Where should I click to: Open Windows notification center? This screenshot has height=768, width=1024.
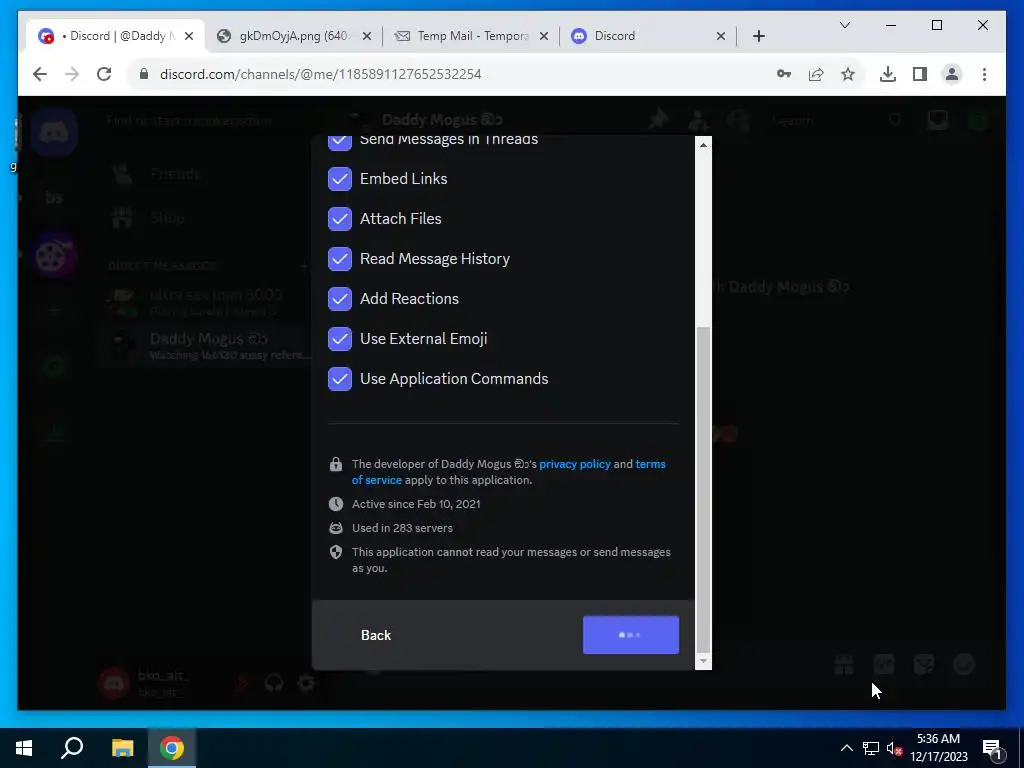click(x=992, y=748)
